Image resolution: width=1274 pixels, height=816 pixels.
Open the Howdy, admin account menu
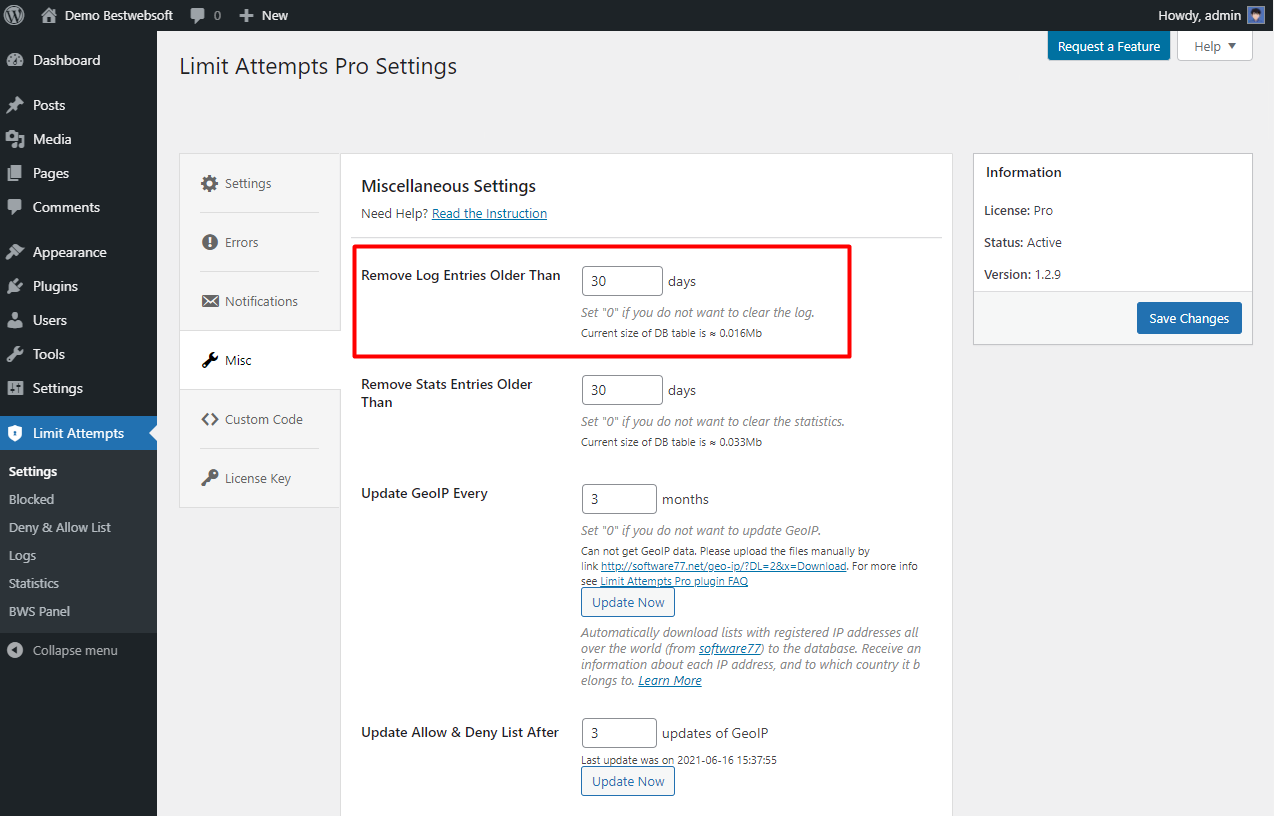pos(1211,15)
